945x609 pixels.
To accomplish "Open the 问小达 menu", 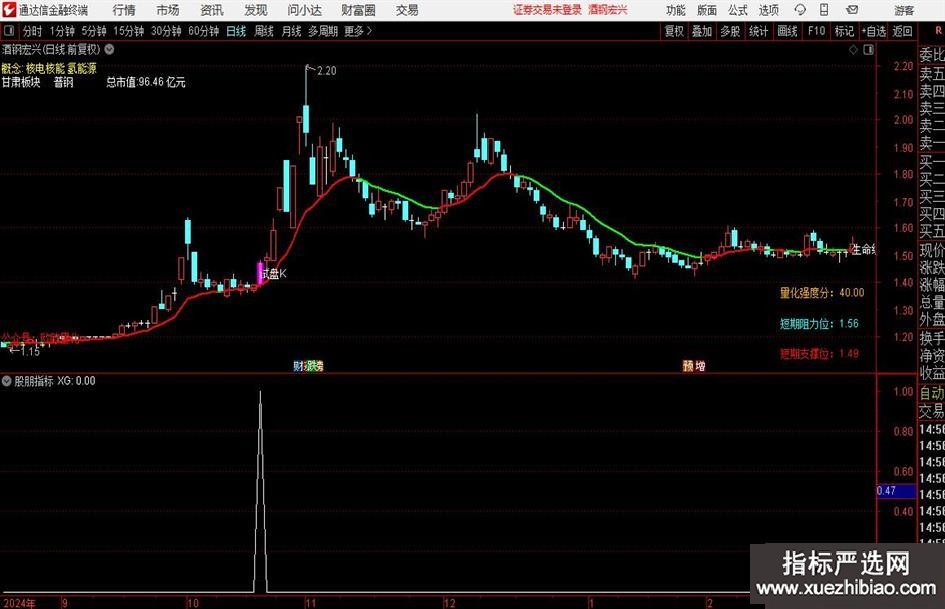I will point(304,10).
